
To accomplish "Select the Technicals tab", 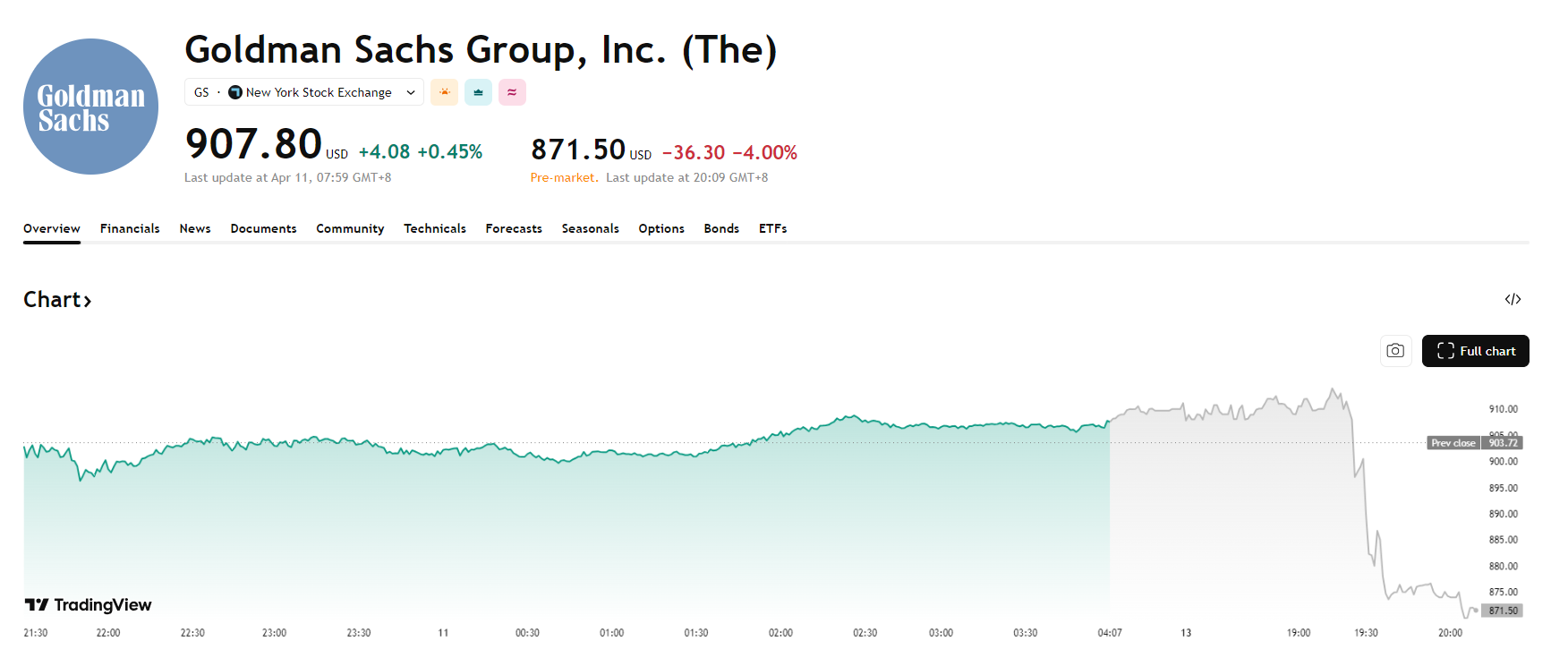I will [x=435, y=228].
